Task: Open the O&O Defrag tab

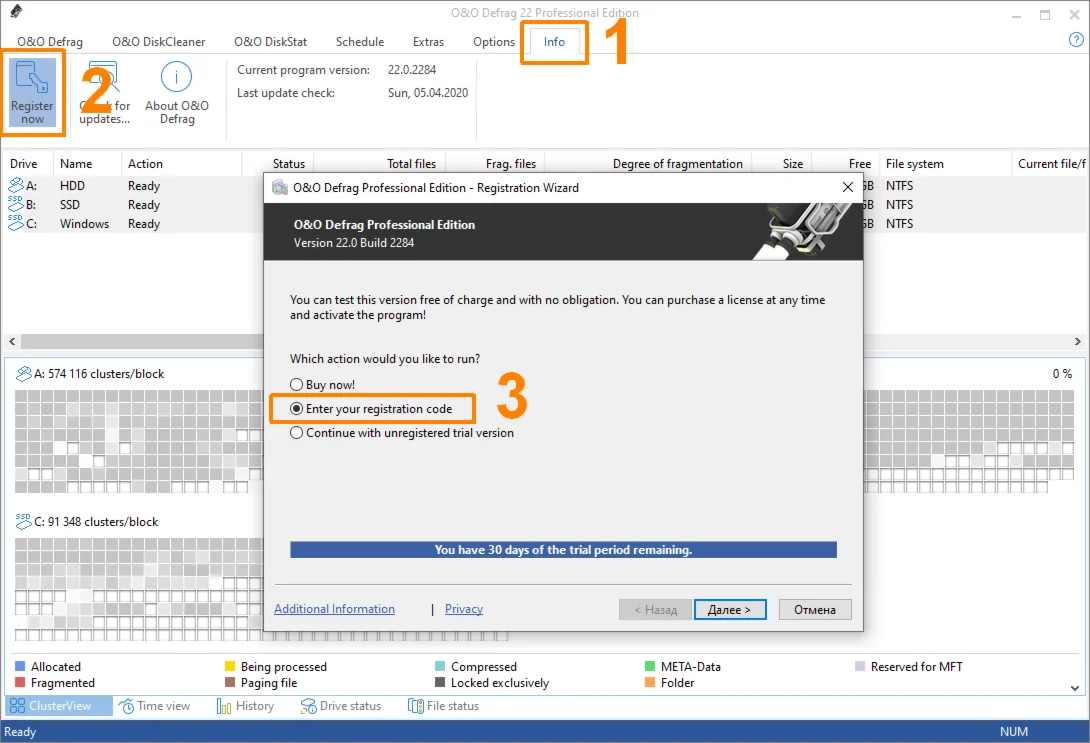Action: coord(50,42)
